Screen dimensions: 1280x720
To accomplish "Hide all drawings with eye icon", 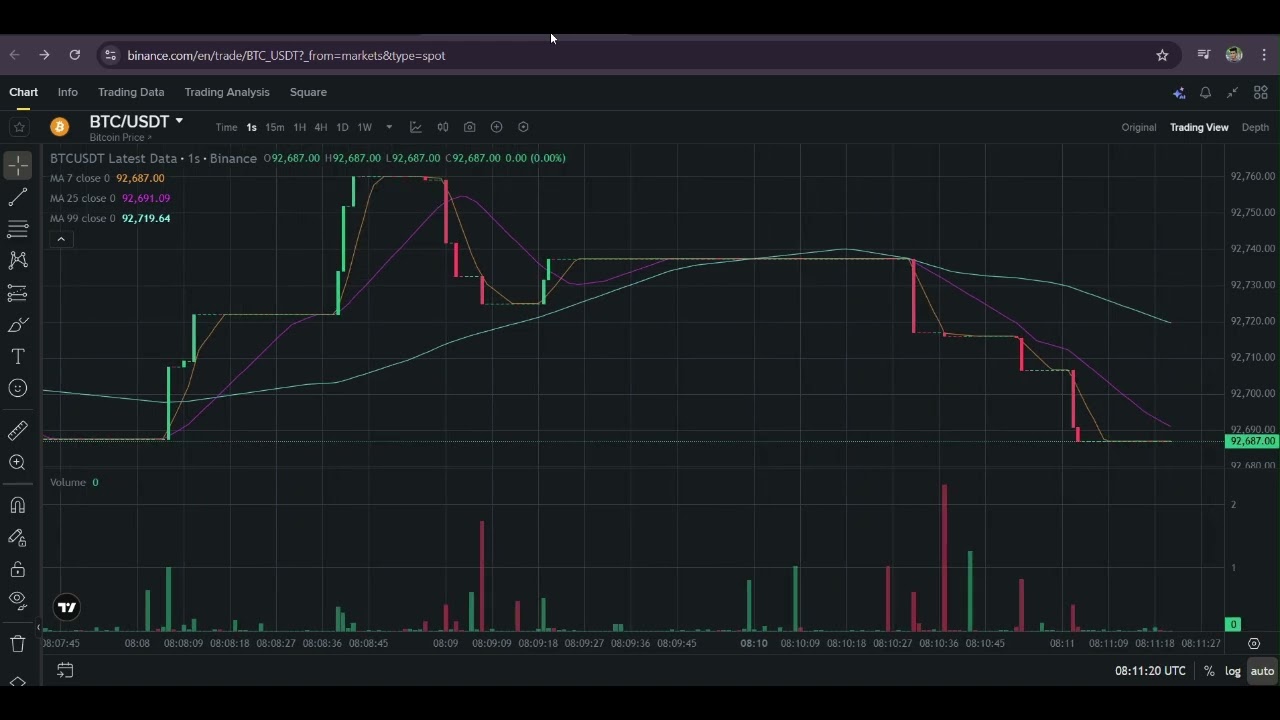I will click(x=18, y=600).
